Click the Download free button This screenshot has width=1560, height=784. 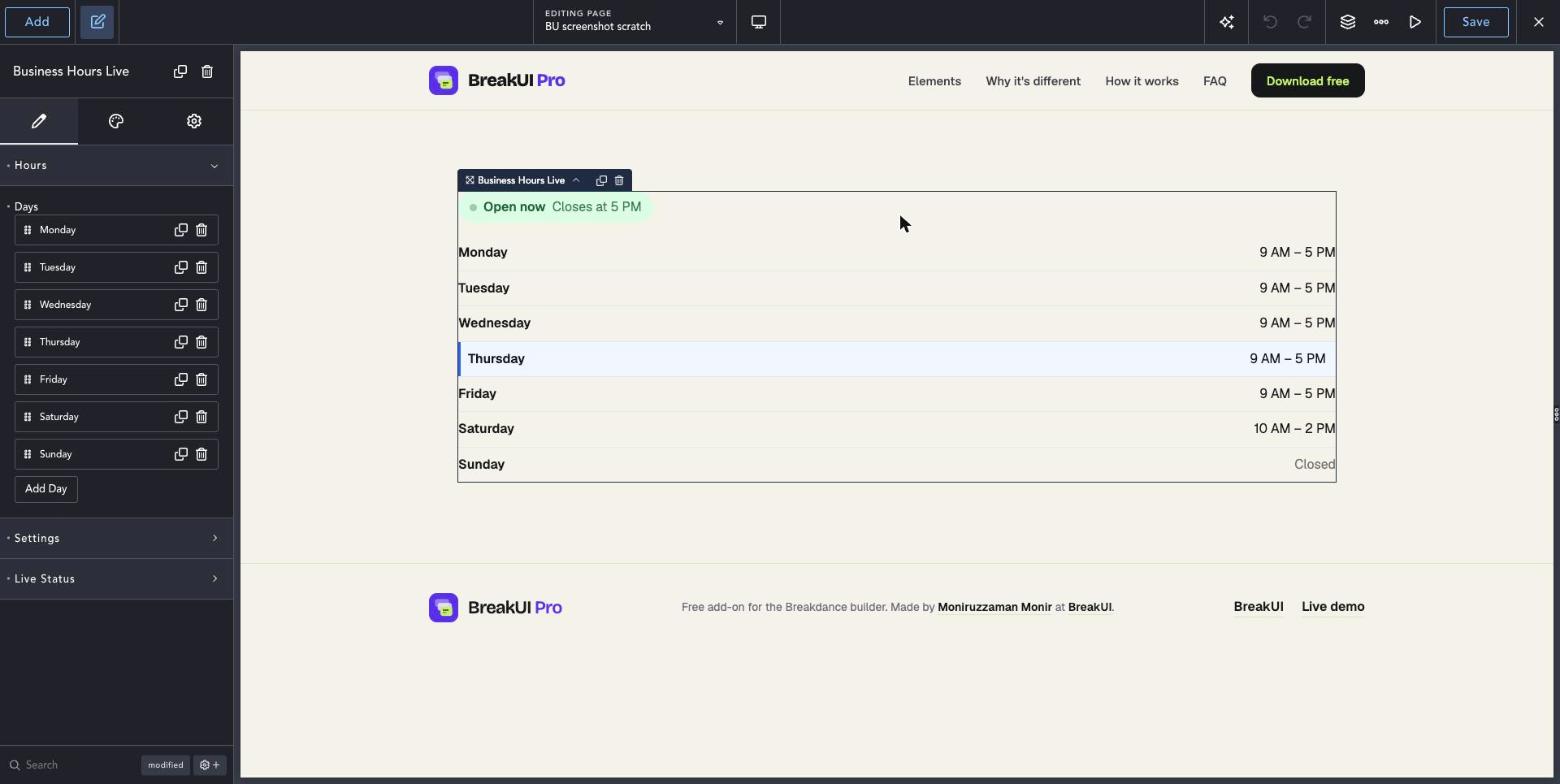(x=1308, y=81)
